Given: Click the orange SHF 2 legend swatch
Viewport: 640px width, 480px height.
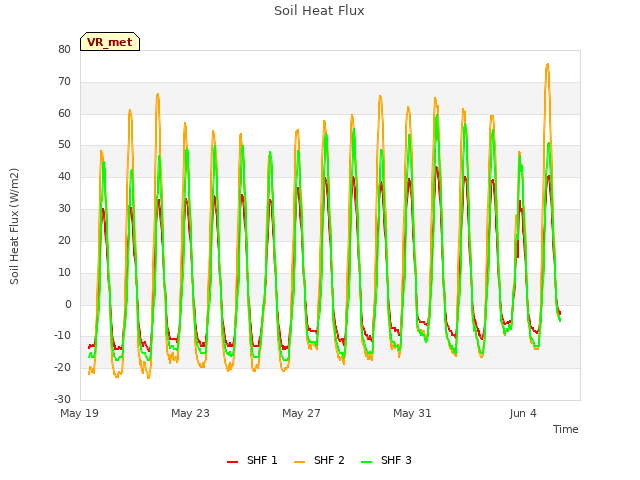Looking at the screenshot, I should (x=299, y=461).
